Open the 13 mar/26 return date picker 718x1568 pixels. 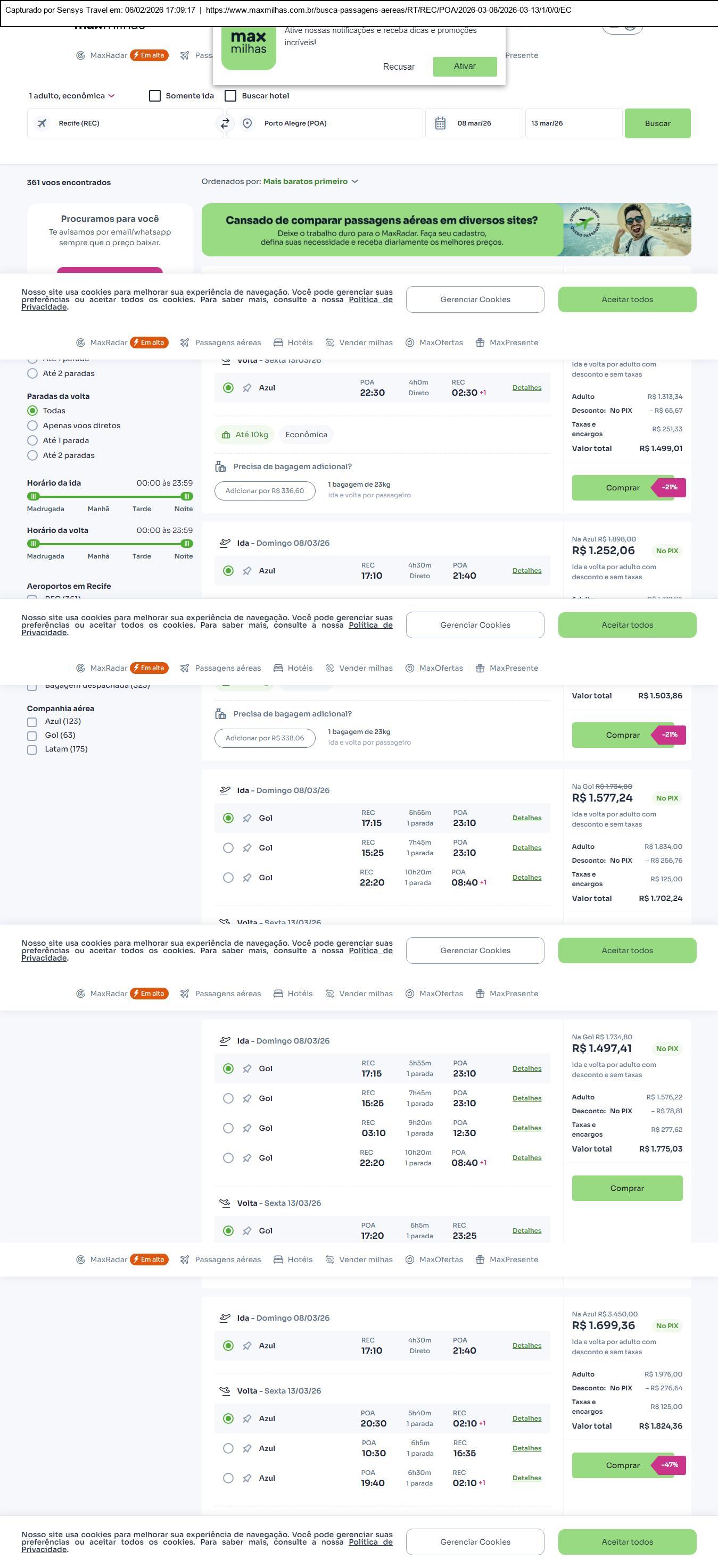click(x=573, y=123)
